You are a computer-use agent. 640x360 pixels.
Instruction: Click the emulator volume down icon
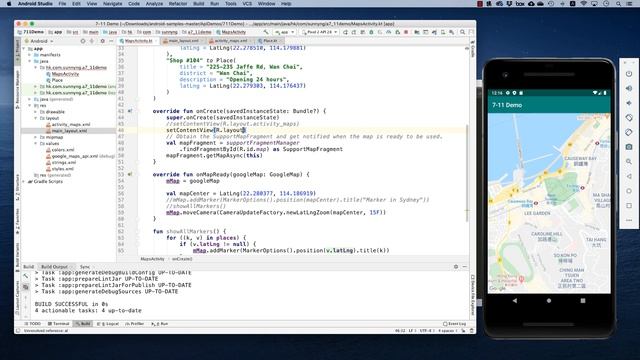629,103
